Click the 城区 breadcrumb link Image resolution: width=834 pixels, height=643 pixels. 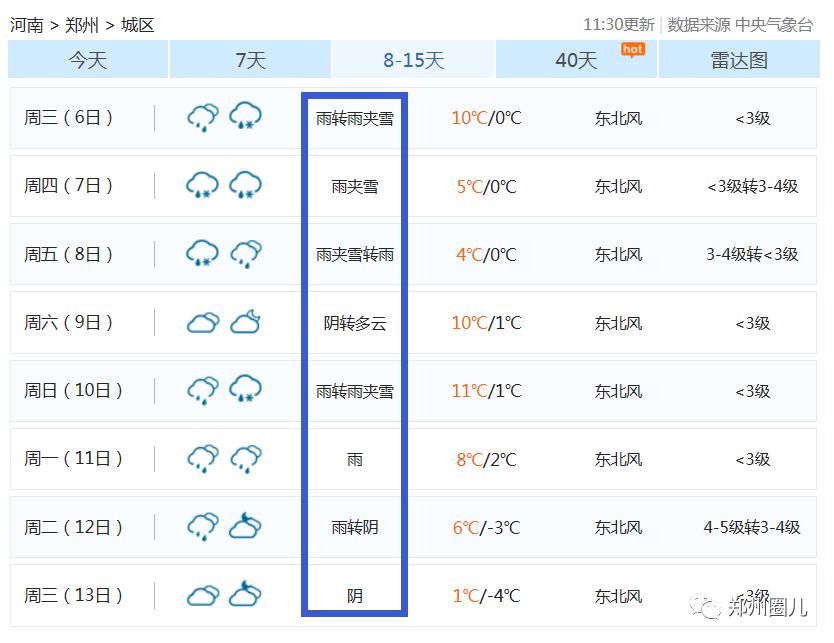point(138,25)
